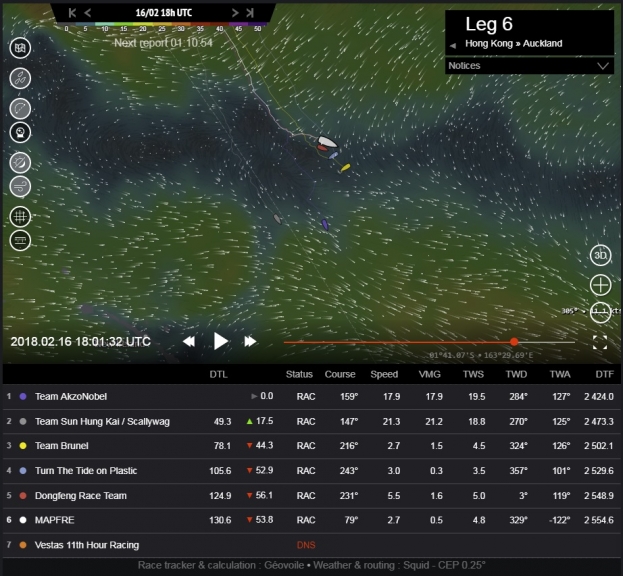The width and height of the screenshot is (623, 576).
Task: Sort by TWD column header
Action: pos(516,374)
